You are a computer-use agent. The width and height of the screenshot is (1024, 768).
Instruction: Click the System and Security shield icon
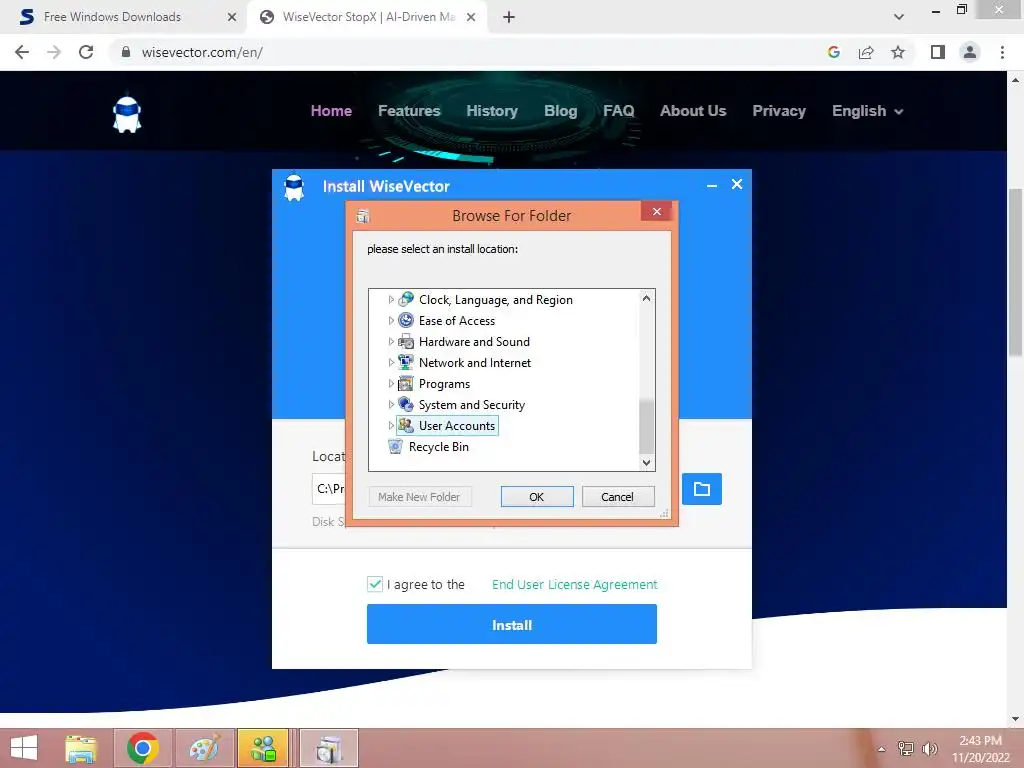(406, 404)
